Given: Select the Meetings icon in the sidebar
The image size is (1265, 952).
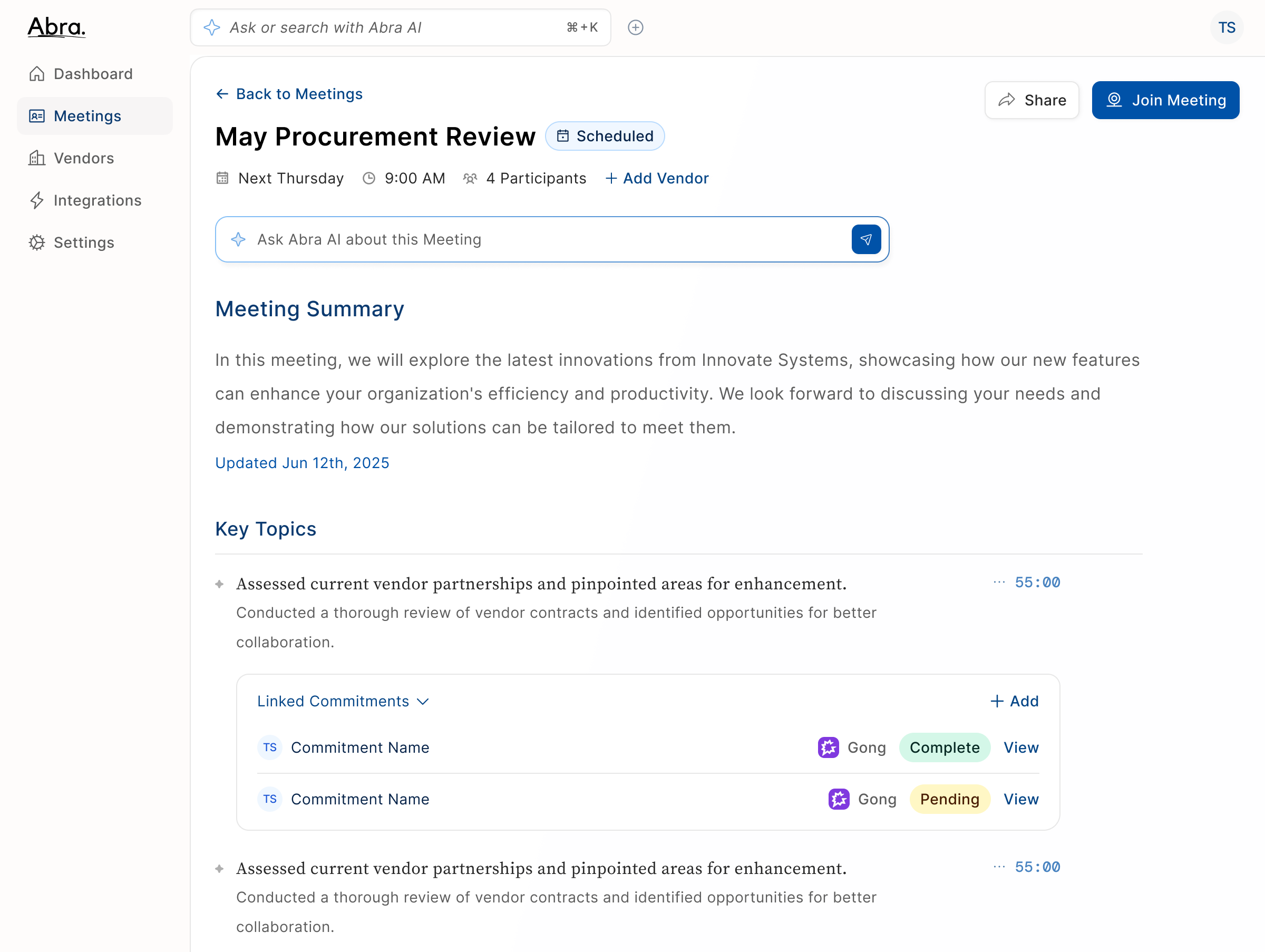Looking at the screenshot, I should coord(36,115).
